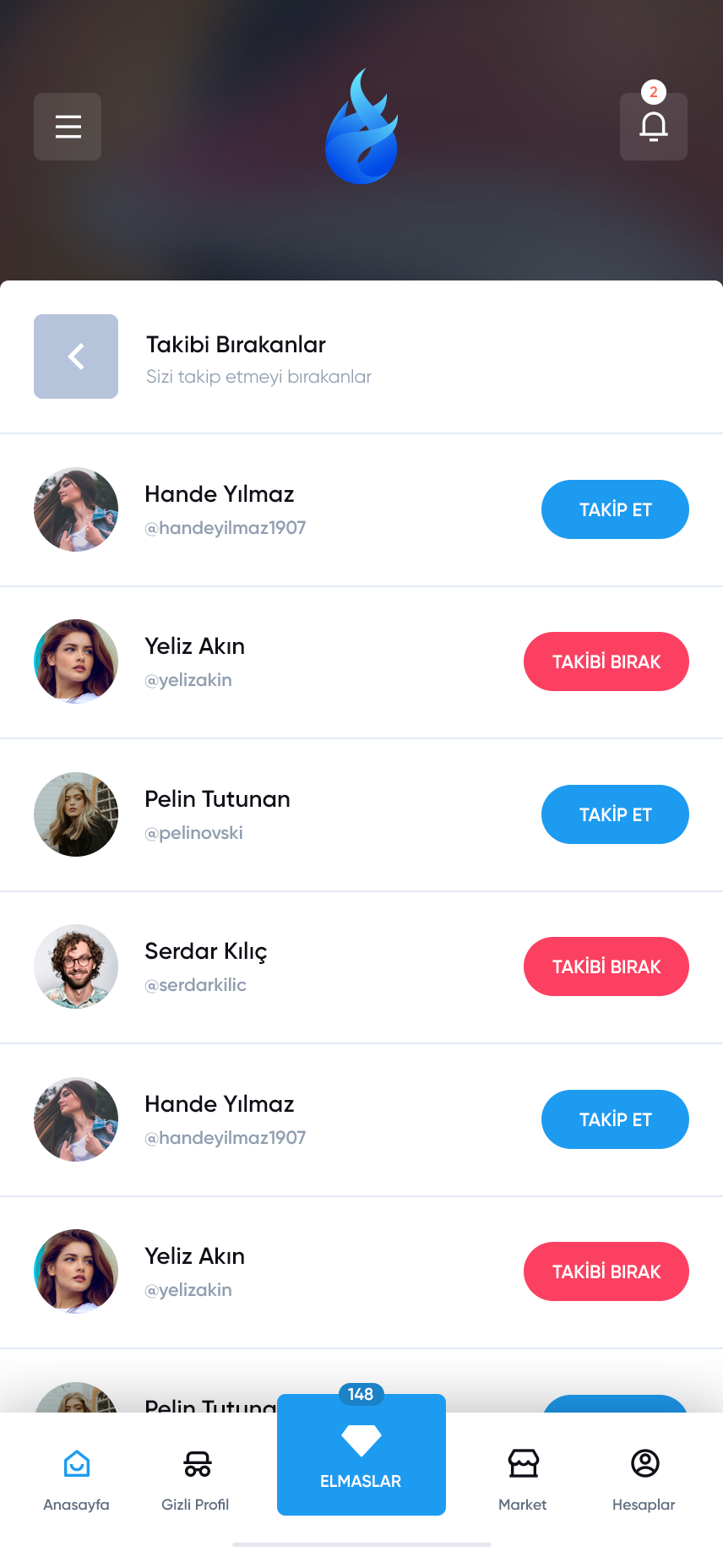Follow the first Hande Yılmaz entry
The width and height of the screenshot is (723, 1568).
coord(615,509)
